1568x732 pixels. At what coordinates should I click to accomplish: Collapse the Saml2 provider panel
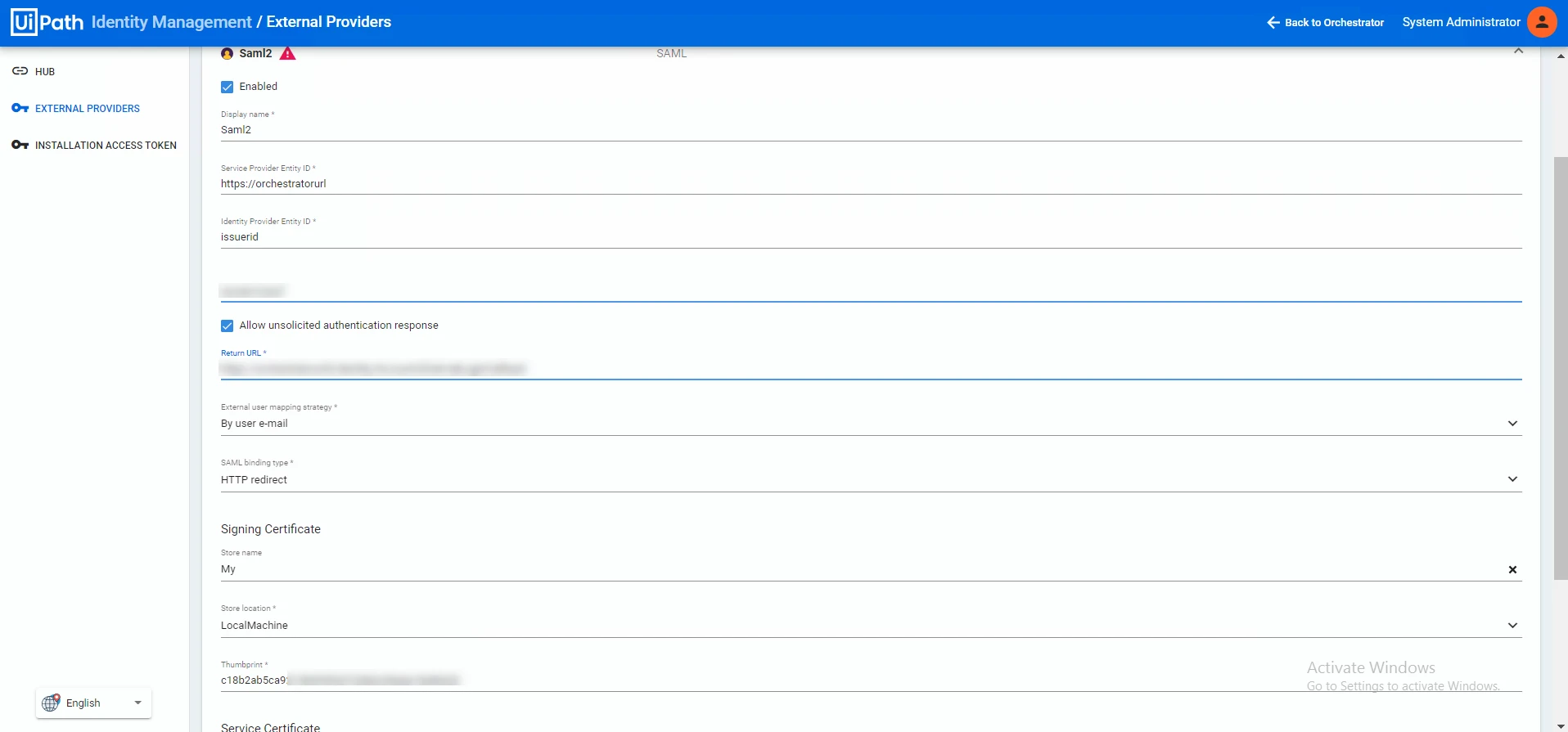click(1518, 52)
